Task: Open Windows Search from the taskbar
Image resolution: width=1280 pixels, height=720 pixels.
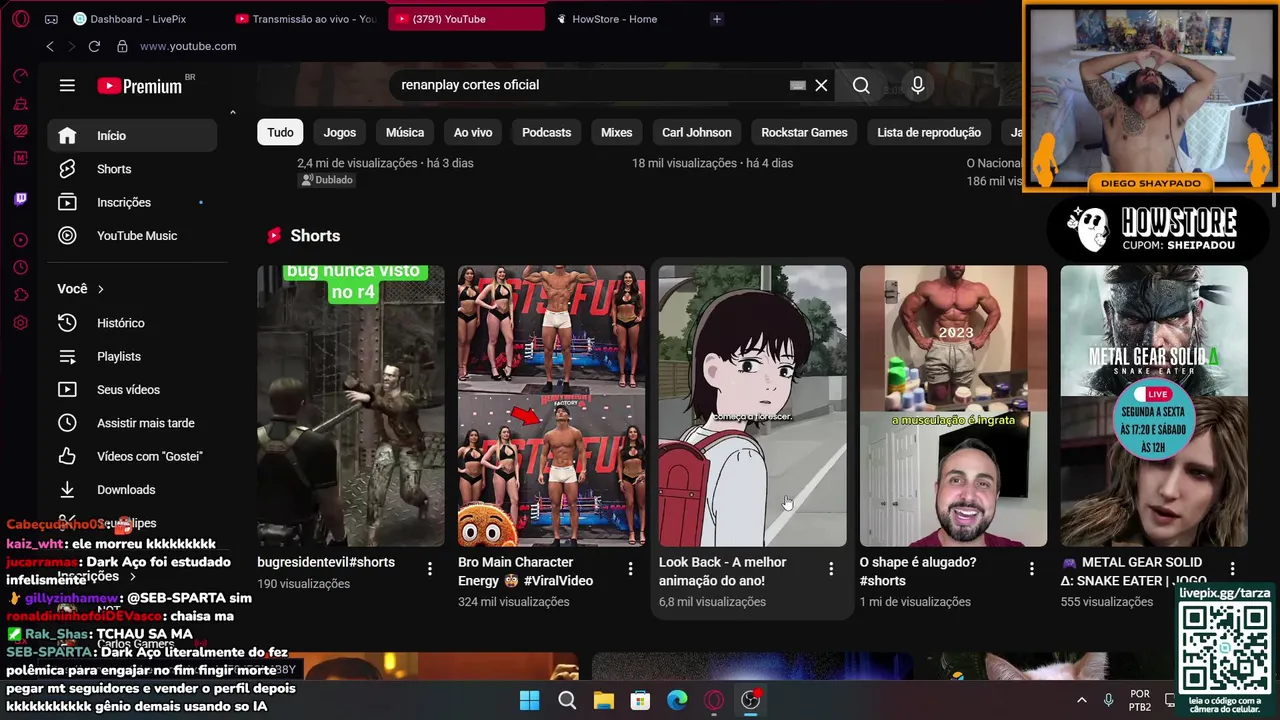Action: tap(567, 700)
